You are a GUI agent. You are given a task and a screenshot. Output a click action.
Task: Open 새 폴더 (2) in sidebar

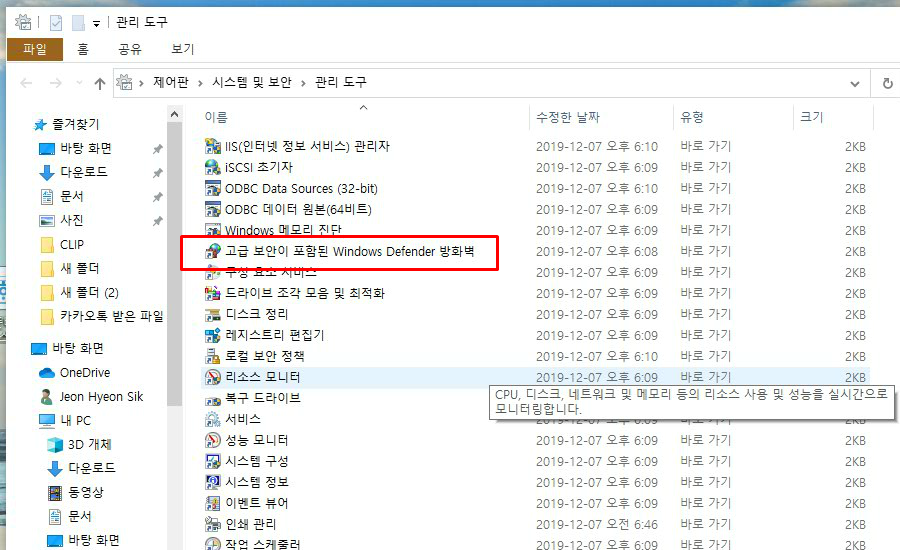90,292
